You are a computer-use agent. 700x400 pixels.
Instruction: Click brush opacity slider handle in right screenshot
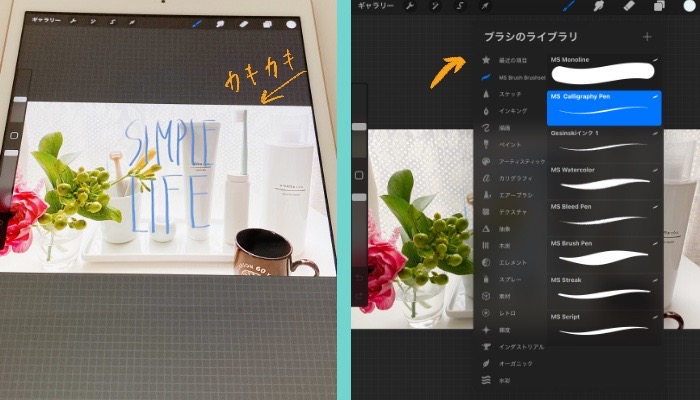tap(359, 197)
